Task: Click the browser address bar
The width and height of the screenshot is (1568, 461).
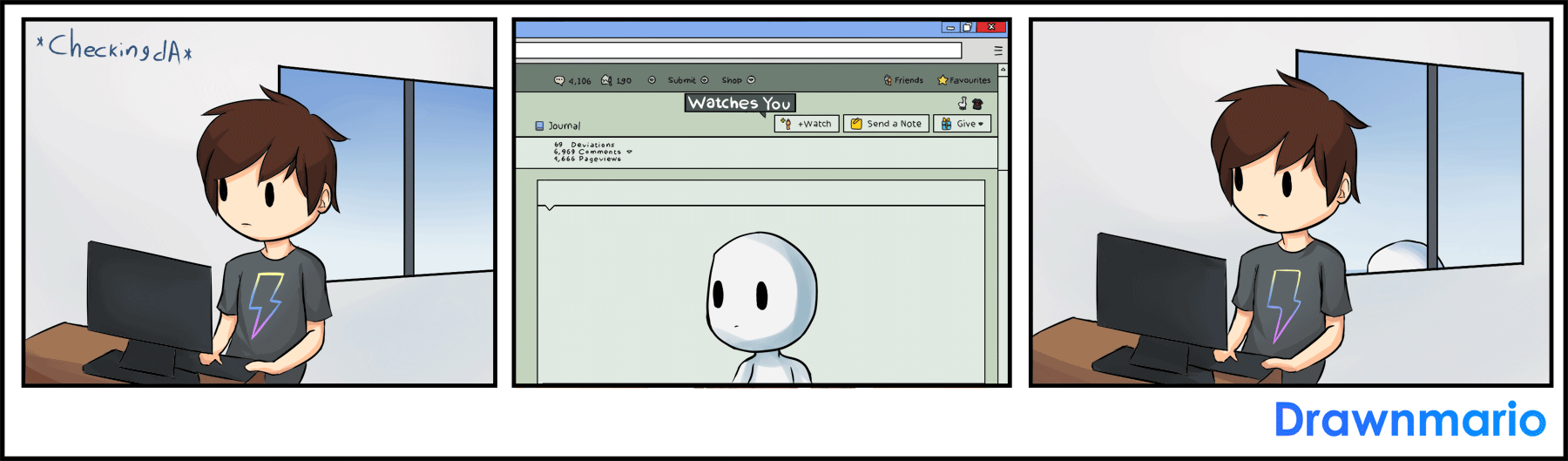Action: pos(739,51)
